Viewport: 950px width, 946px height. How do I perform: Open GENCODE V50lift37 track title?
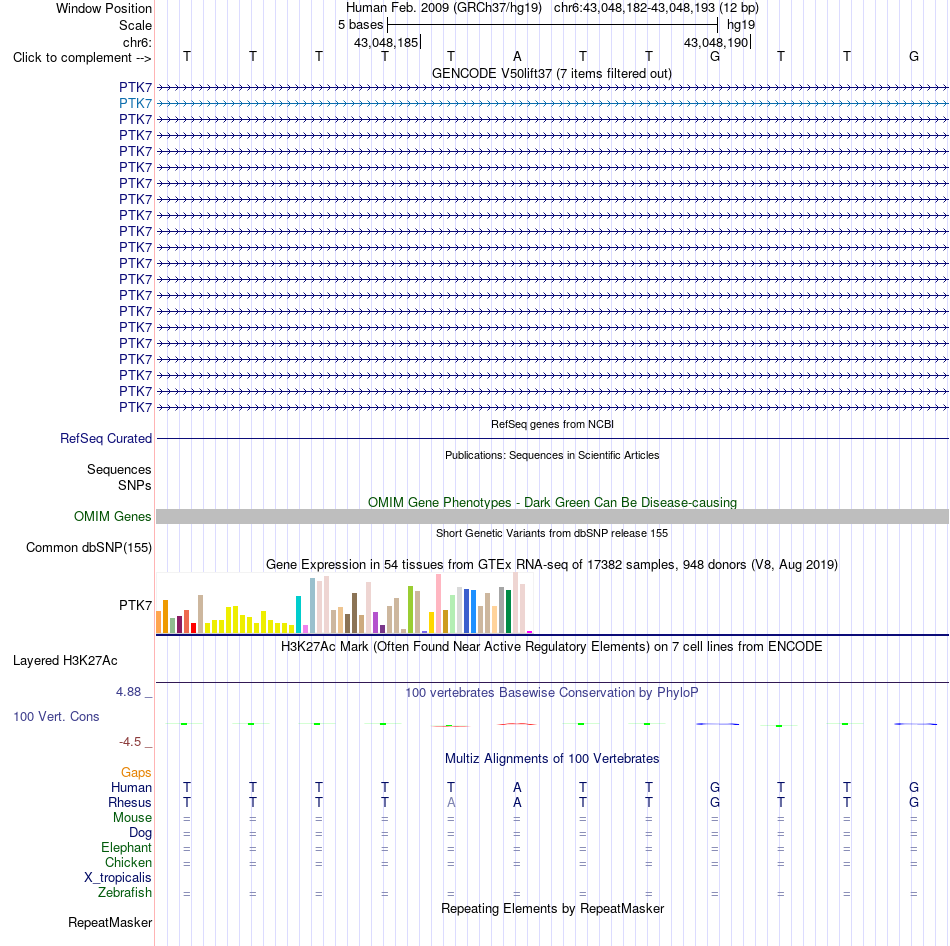click(551, 73)
